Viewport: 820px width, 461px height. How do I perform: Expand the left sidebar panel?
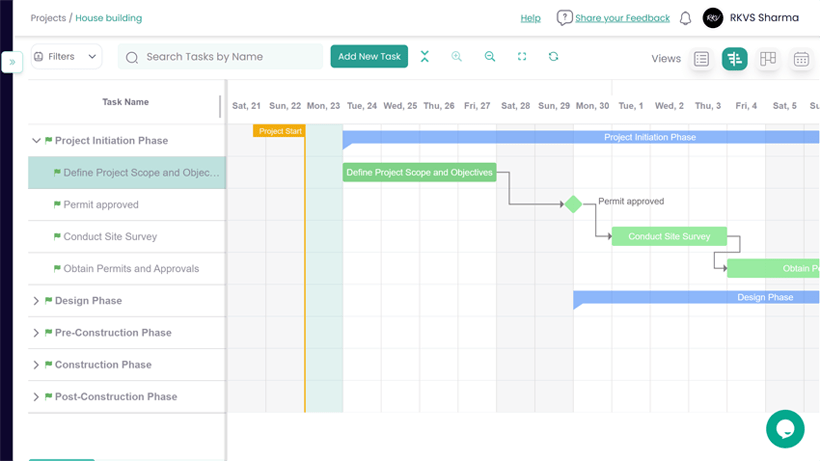click(12, 62)
